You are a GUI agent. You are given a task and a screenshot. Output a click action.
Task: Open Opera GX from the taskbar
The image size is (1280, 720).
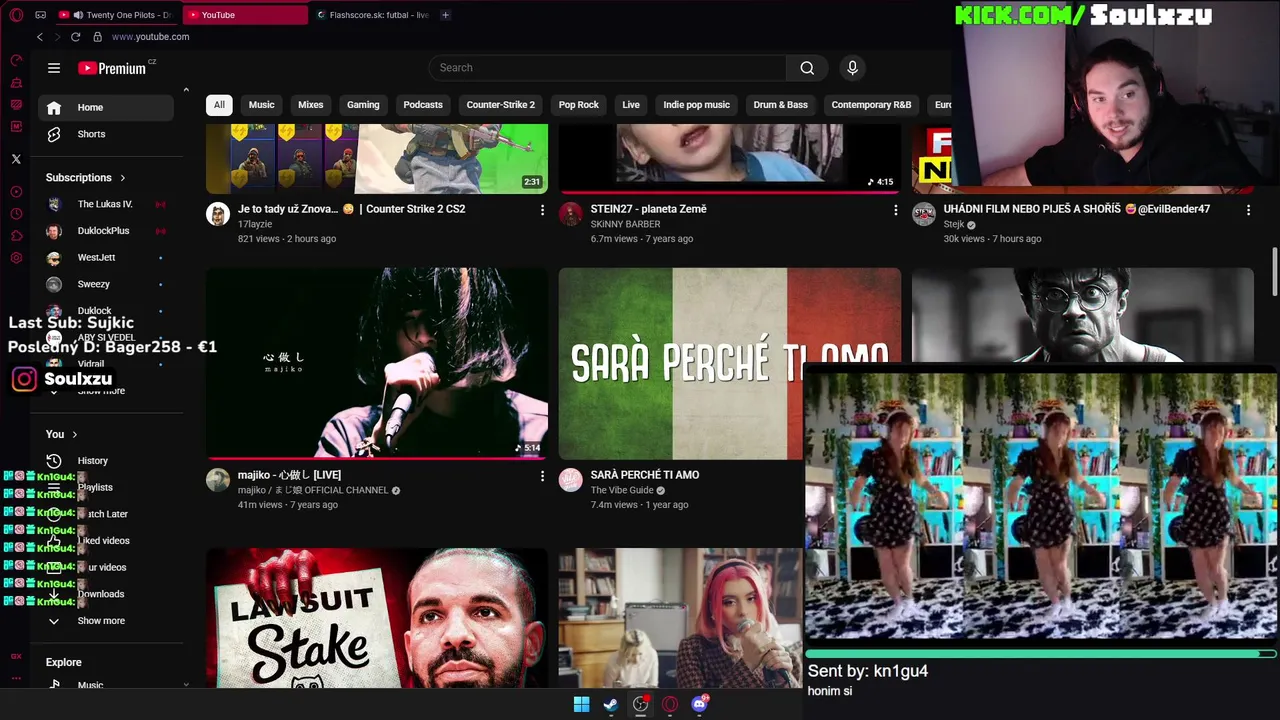(670, 704)
